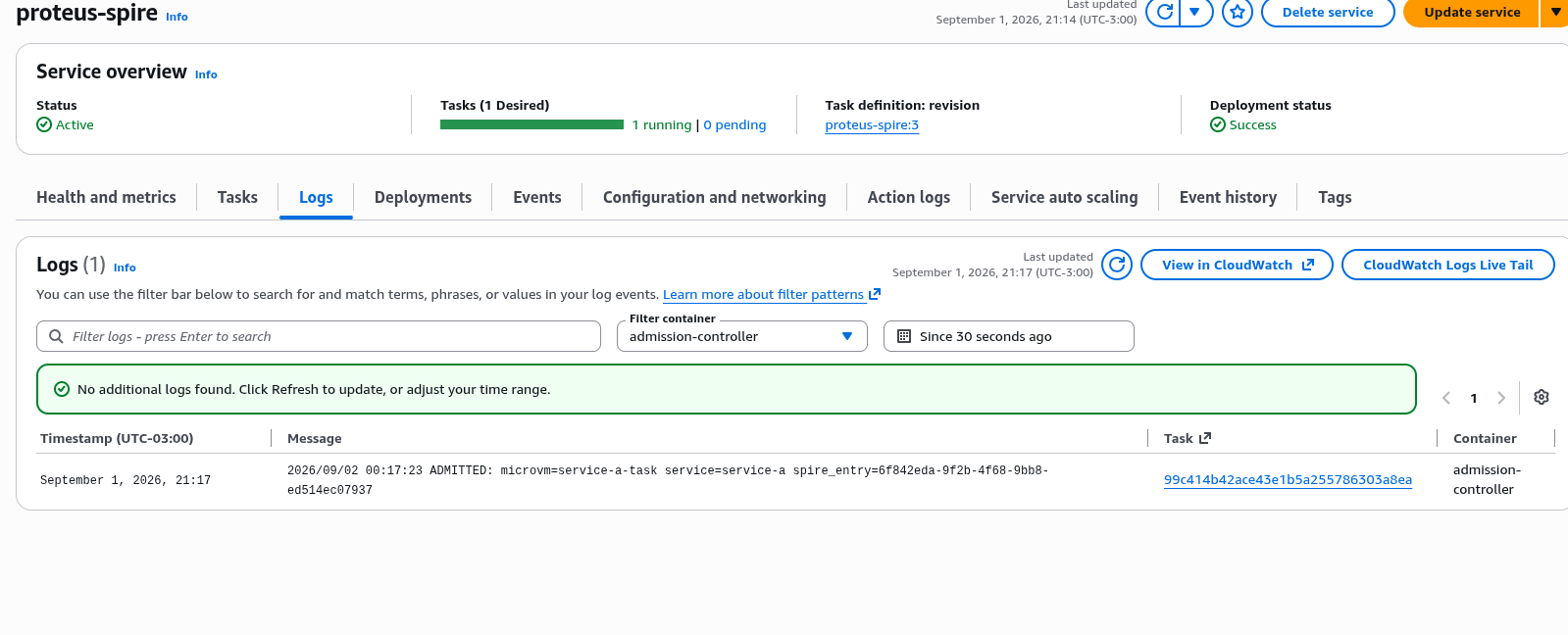Screen dimensions: 1568x635
Task: Open CloudWatch Logs Live Tail
Action: pyautogui.click(x=1447, y=265)
